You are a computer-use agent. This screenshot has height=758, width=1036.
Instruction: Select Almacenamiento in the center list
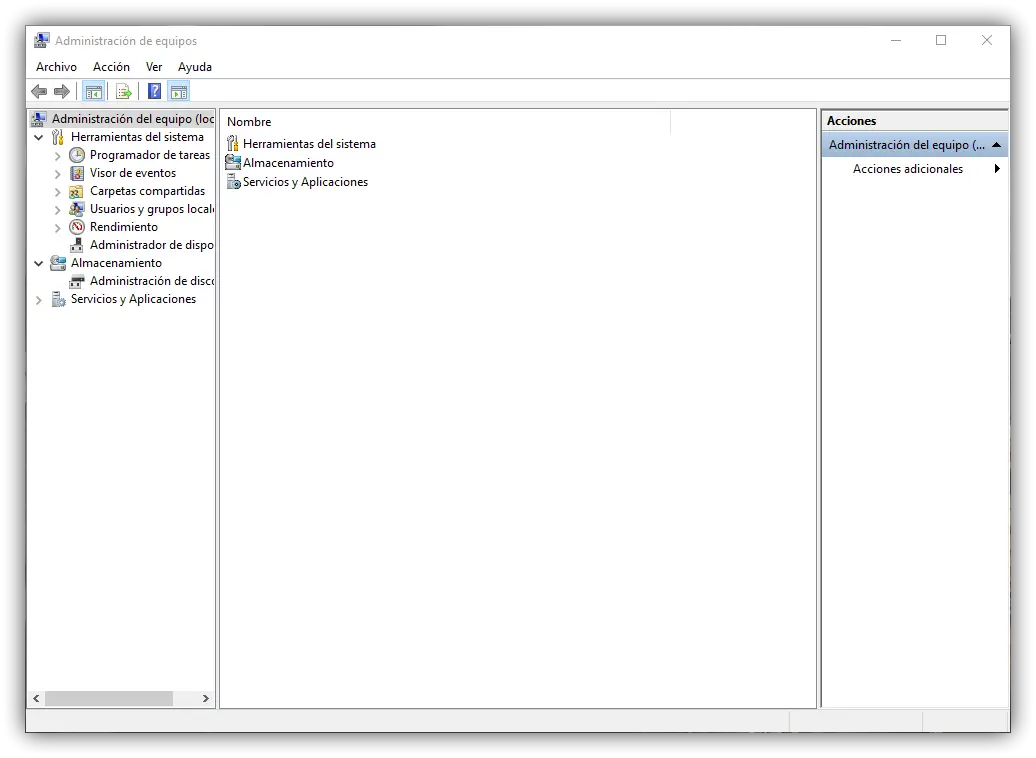coord(288,163)
